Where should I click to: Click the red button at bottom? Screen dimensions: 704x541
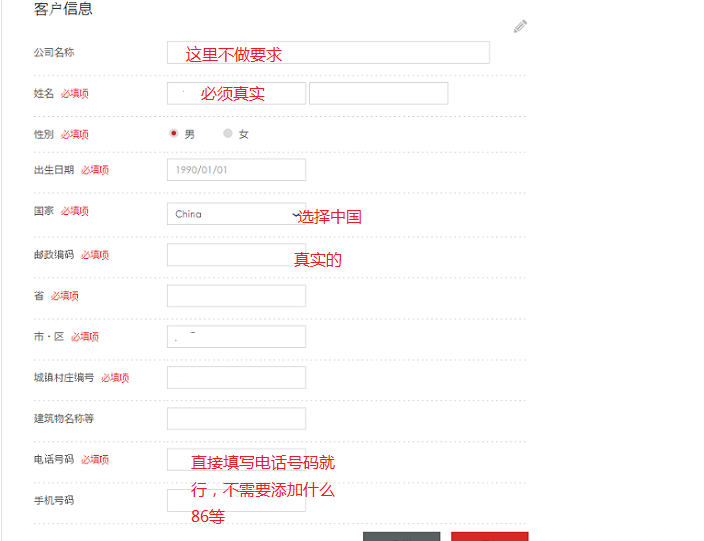point(489,537)
